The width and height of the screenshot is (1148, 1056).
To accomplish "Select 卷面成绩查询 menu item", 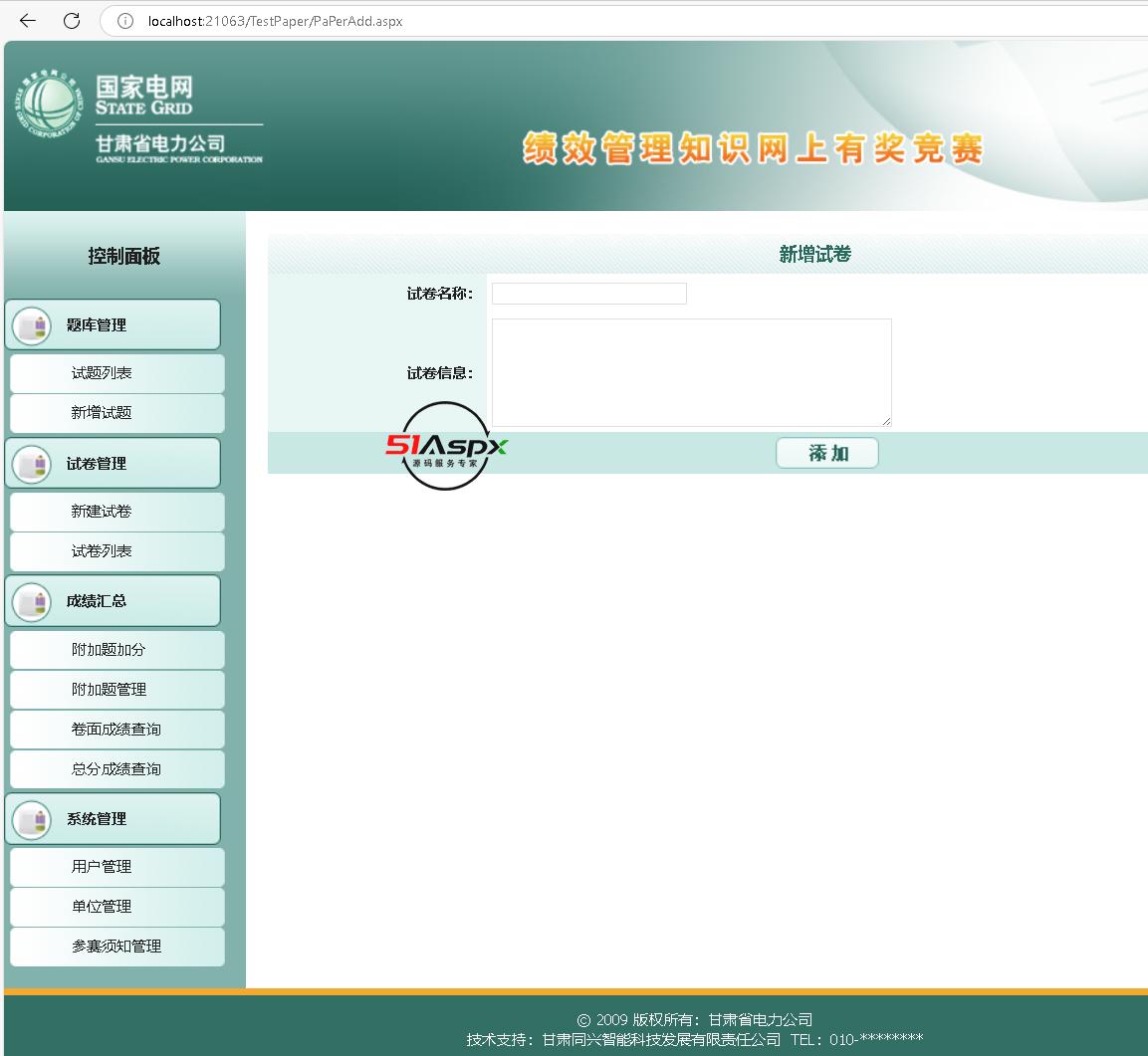I will pyautogui.click(x=116, y=730).
